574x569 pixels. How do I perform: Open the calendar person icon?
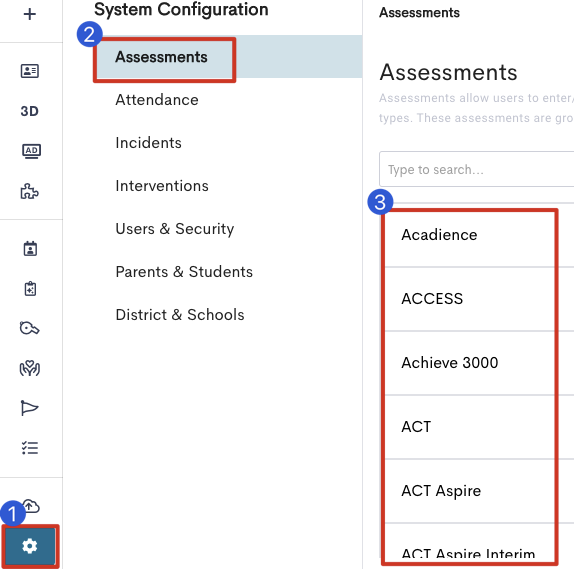pyautogui.click(x=30, y=249)
